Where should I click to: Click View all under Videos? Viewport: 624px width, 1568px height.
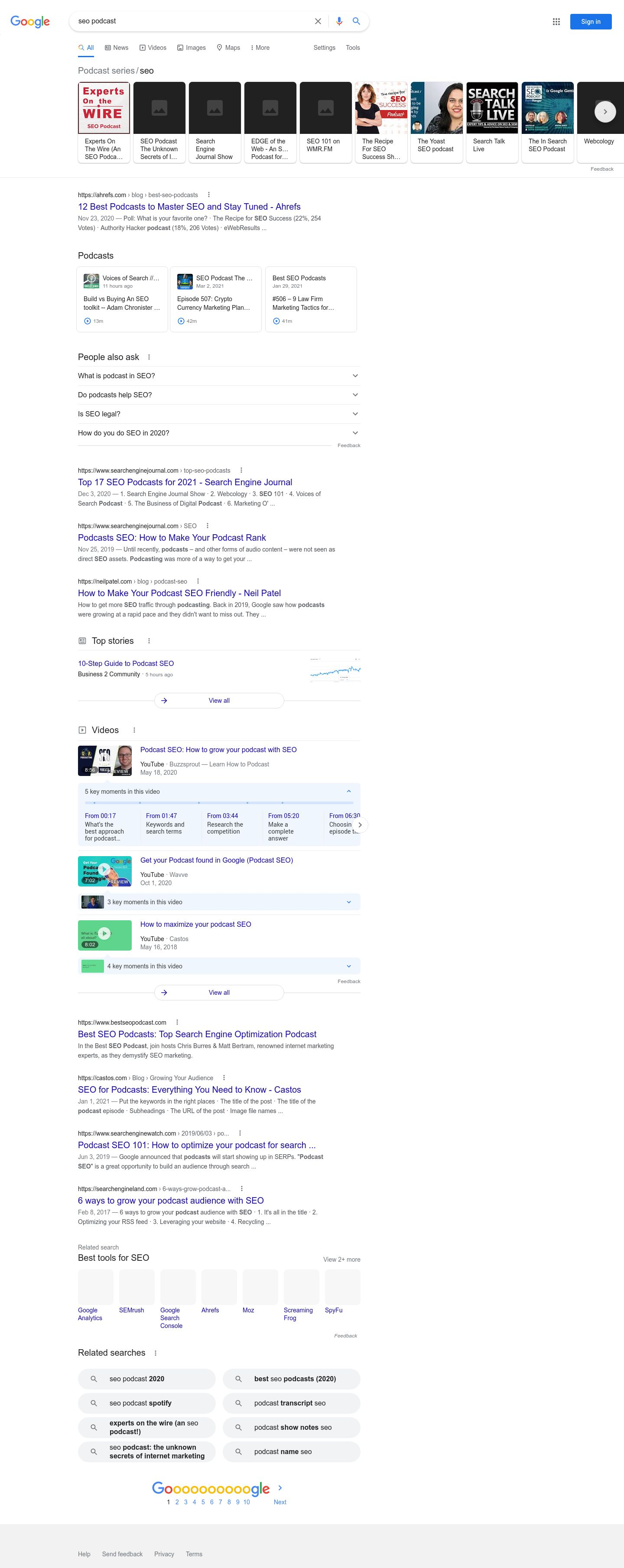pos(219,992)
